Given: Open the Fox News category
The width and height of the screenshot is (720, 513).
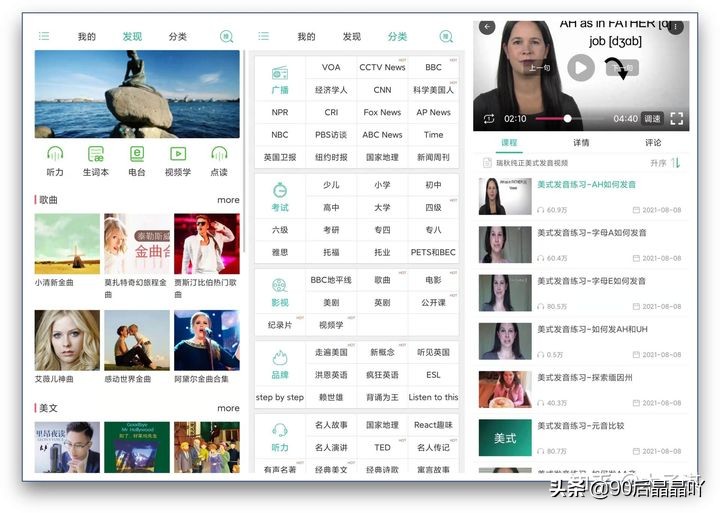Looking at the screenshot, I should pos(382,112).
